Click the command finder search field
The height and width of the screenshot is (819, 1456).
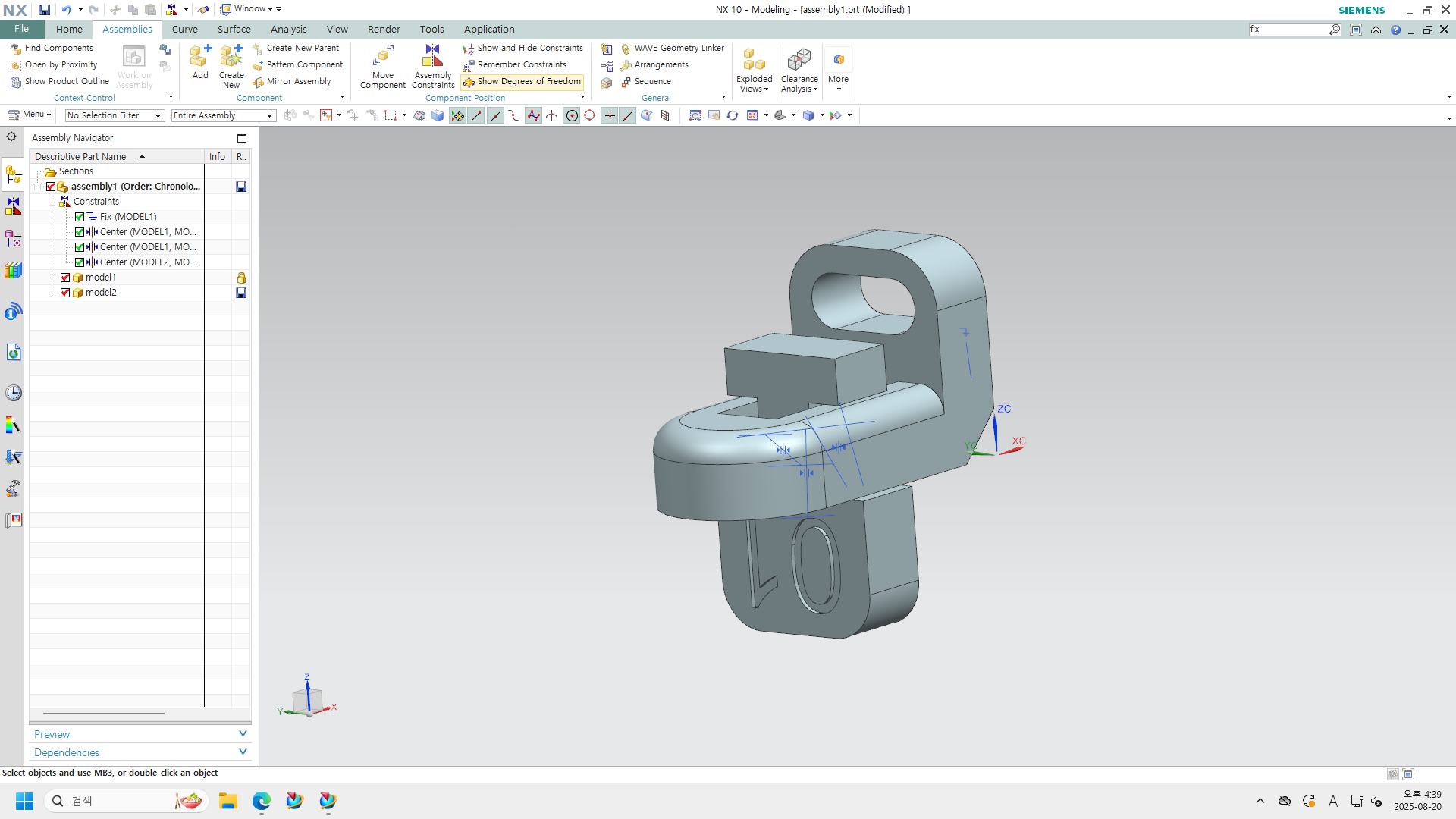[1288, 30]
